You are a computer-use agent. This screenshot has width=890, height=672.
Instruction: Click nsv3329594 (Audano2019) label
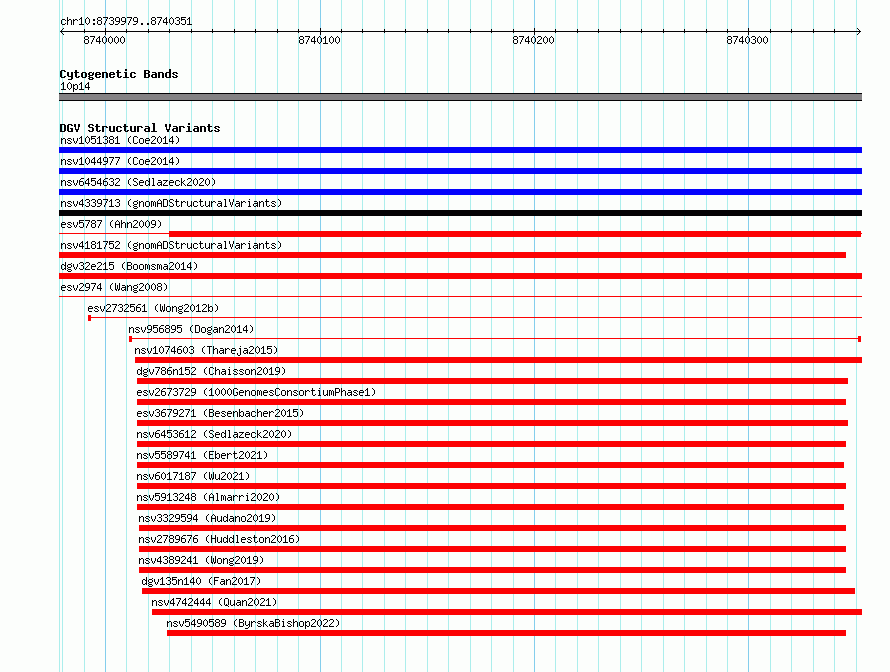(x=207, y=518)
